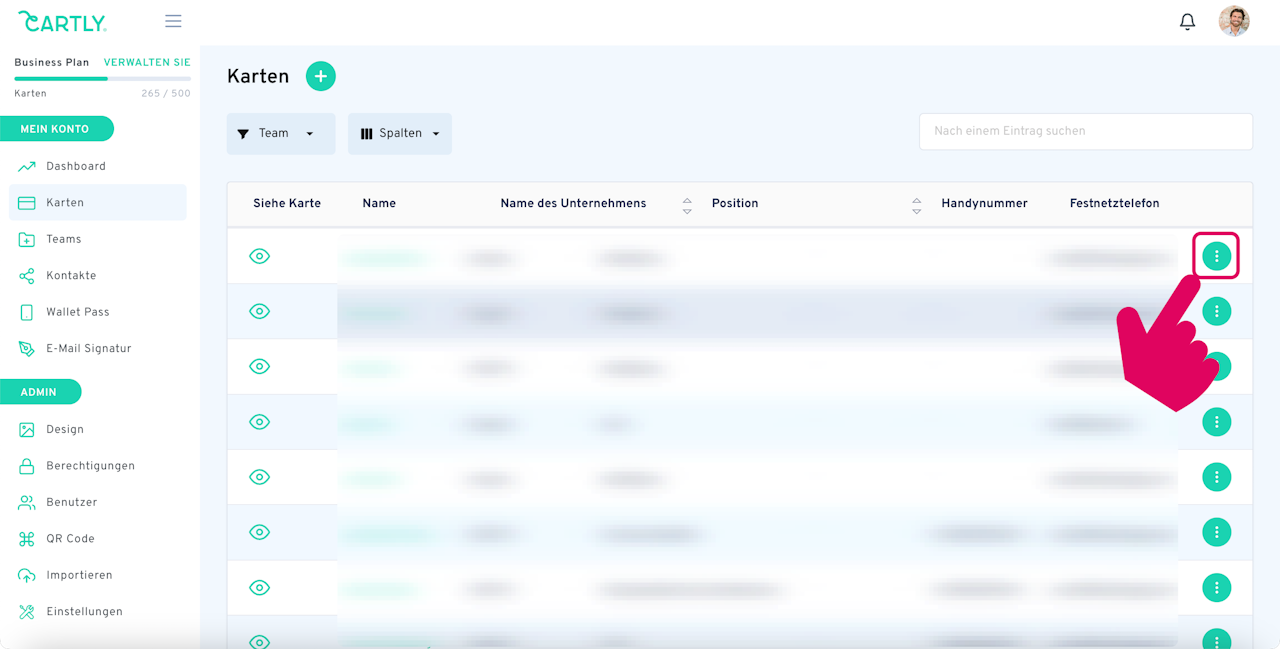Open user profile avatar
Screen dimensions: 1280x649
[x=1234, y=21]
